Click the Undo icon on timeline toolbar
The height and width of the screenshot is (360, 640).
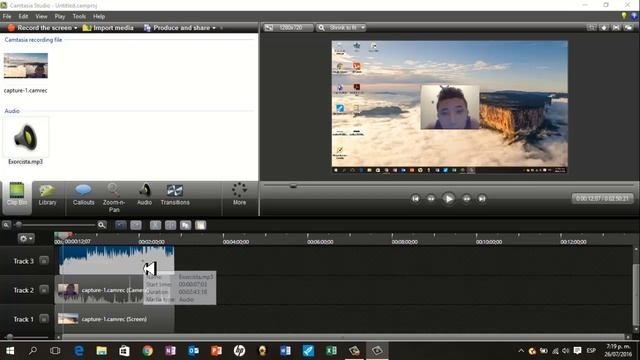click(x=121, y=225)
